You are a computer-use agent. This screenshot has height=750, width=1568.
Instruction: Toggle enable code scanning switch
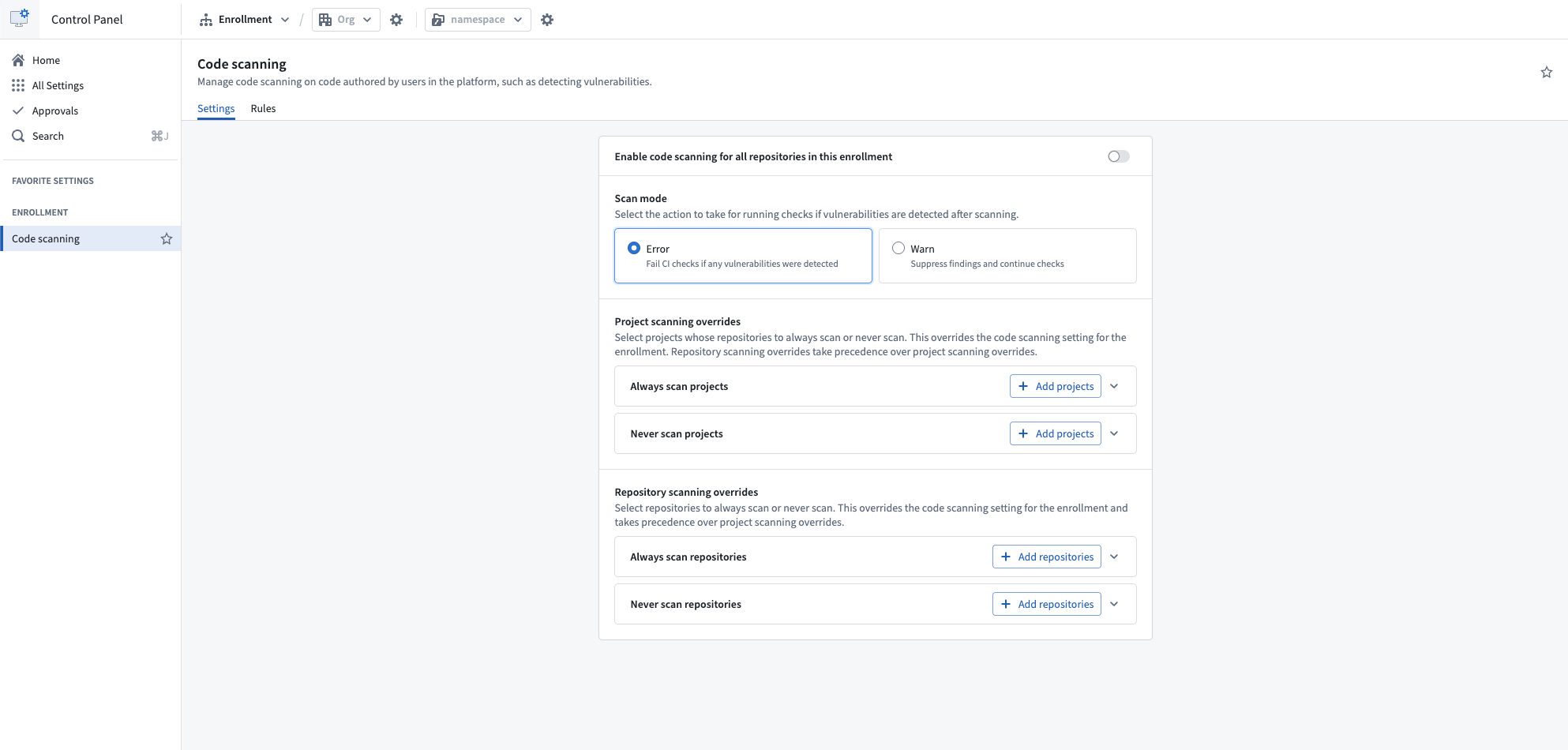point(1119,156)
